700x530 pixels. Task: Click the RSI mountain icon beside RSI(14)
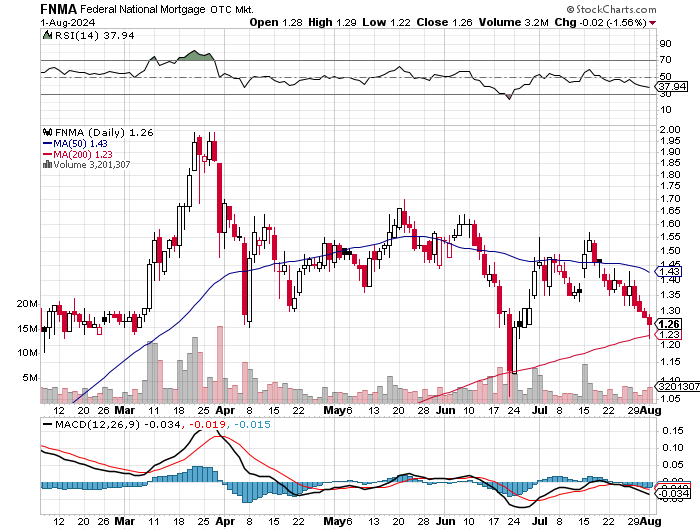pos(47,35)
